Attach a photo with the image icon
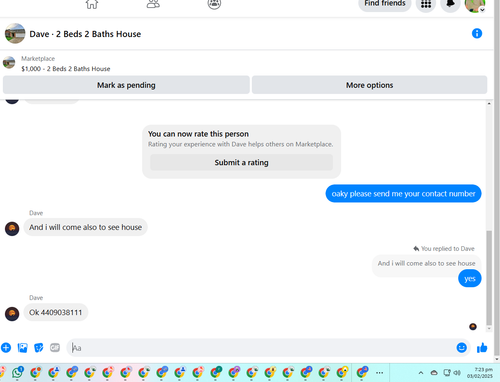This screenshot has height=382, width=500. [x=22, y=348]
